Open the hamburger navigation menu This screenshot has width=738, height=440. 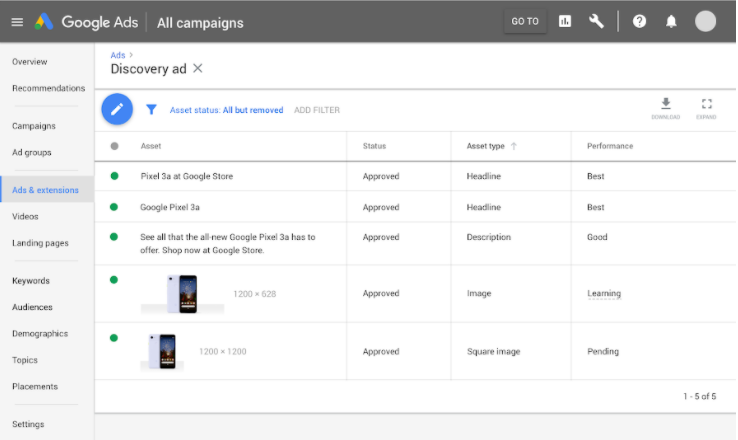pos(17,22)
